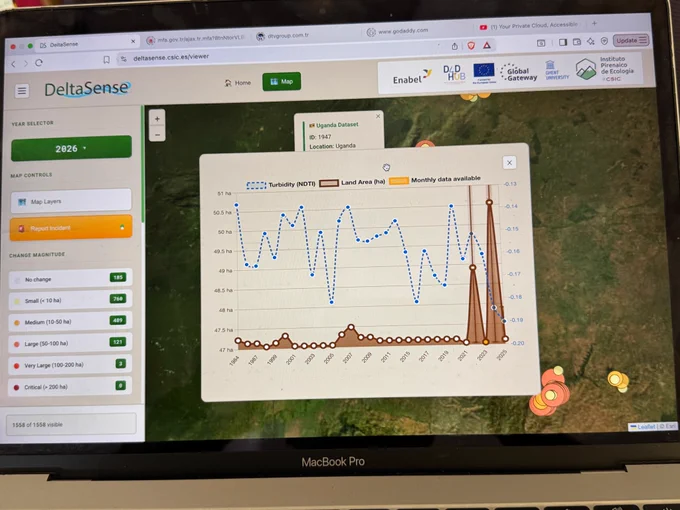Click the browser share icon

(454, 46)
